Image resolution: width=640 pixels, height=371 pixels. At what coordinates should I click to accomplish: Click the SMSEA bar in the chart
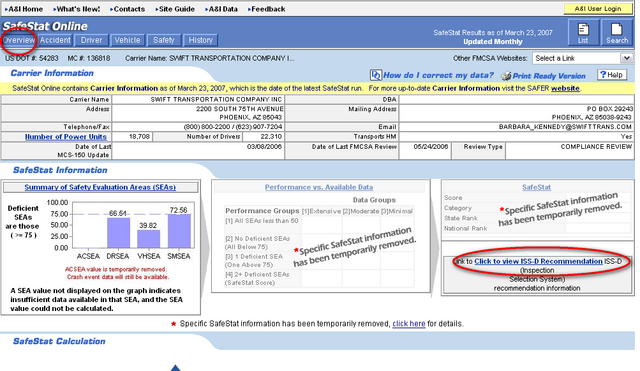tap(179, 231)
